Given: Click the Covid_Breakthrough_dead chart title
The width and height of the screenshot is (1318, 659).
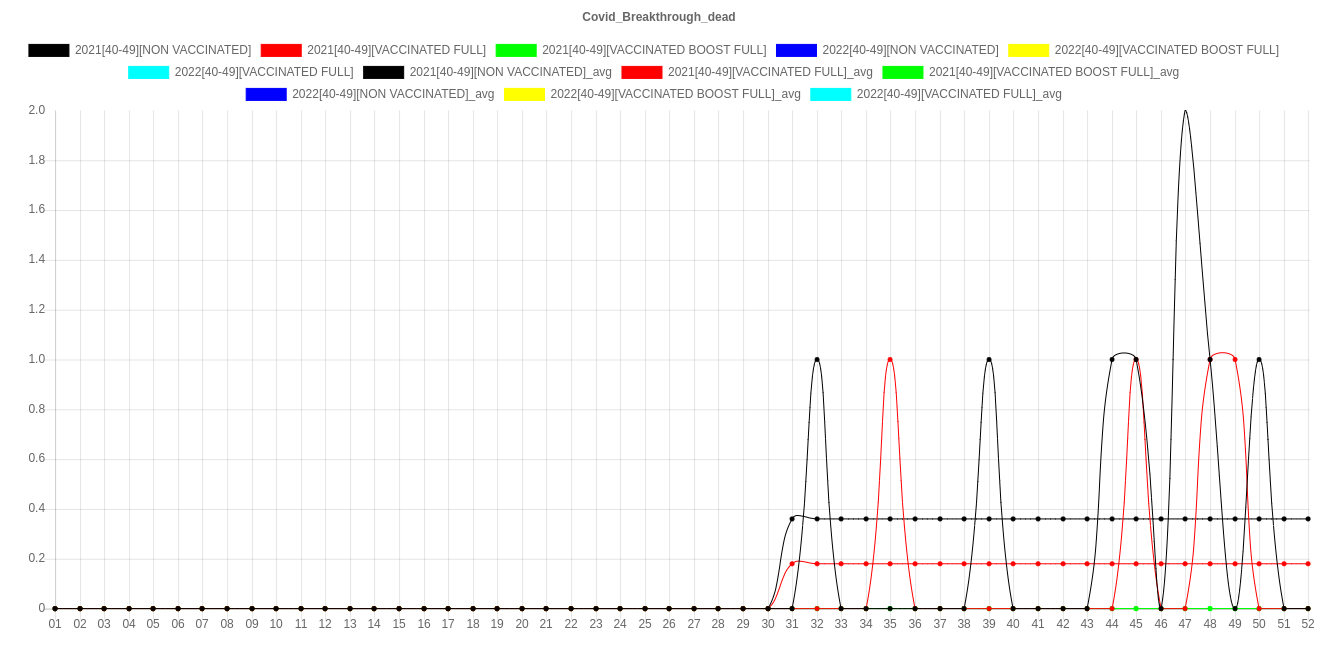Looking at the screenshot, I should [x=658, y=17].
